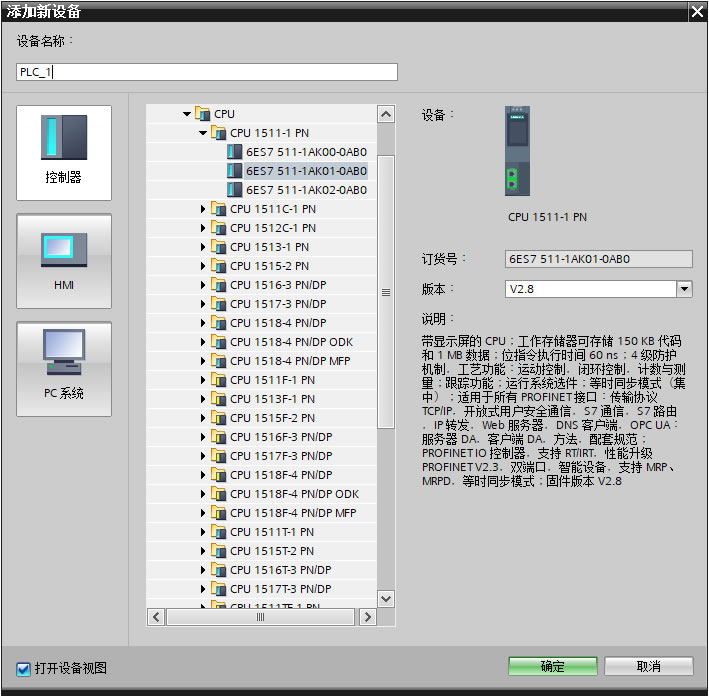Click the tree scroll left arrow
The width and height of the screenshot is (709, 697).
[156, 616]
